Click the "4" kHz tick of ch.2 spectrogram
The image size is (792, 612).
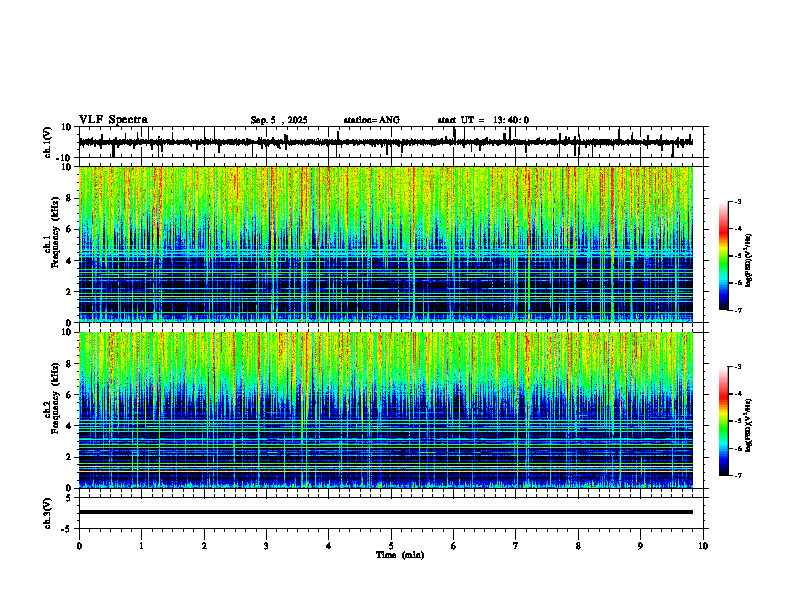click(x=69, y=426)
